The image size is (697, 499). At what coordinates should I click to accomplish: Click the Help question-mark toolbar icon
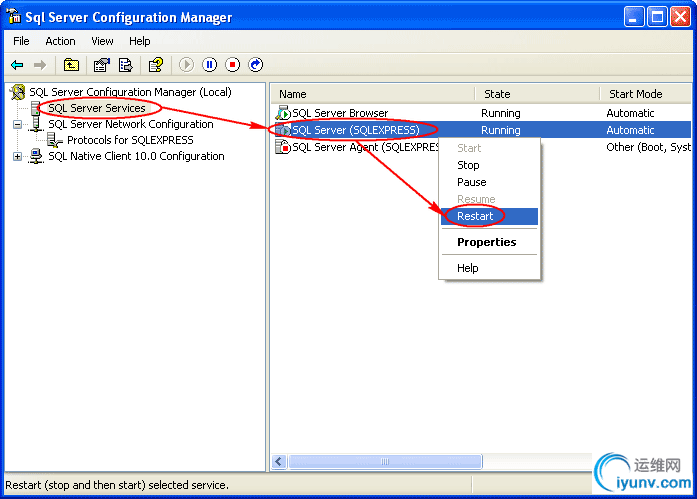(x=156, y=65)
